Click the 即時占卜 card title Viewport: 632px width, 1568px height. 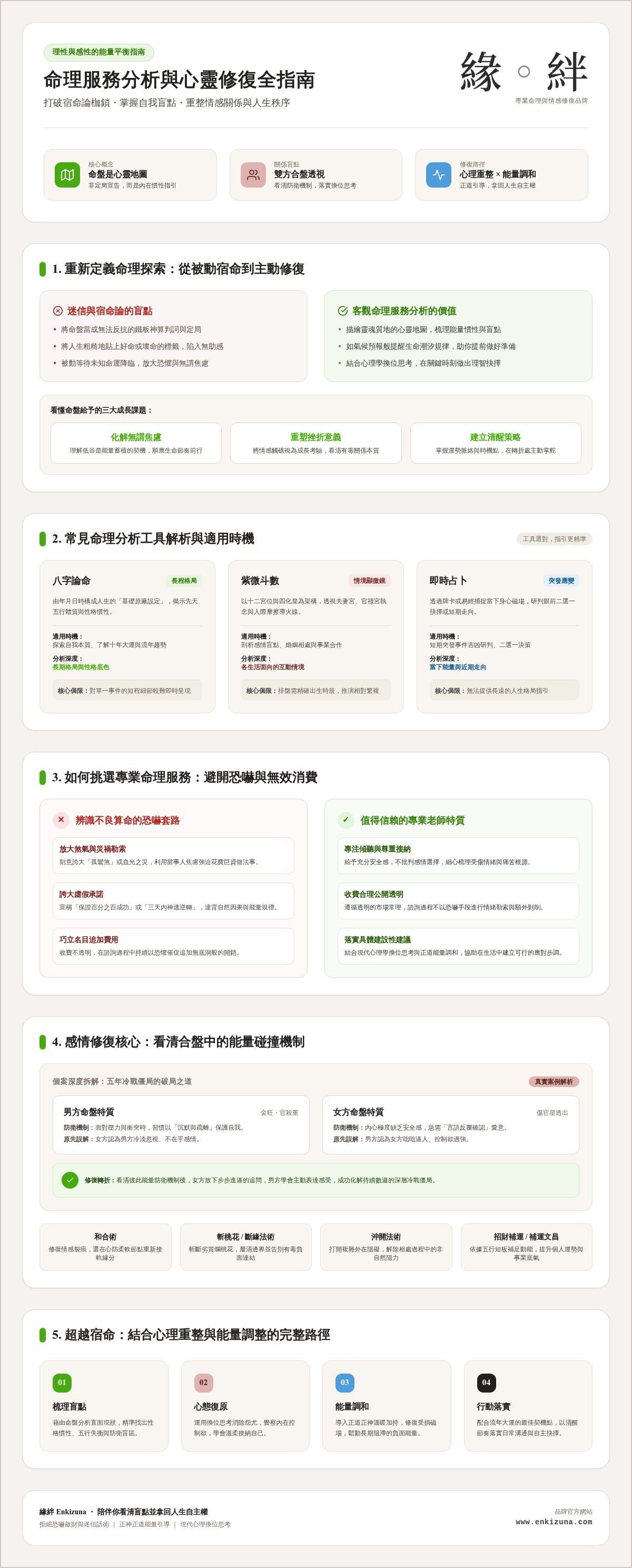coord(448,581)
